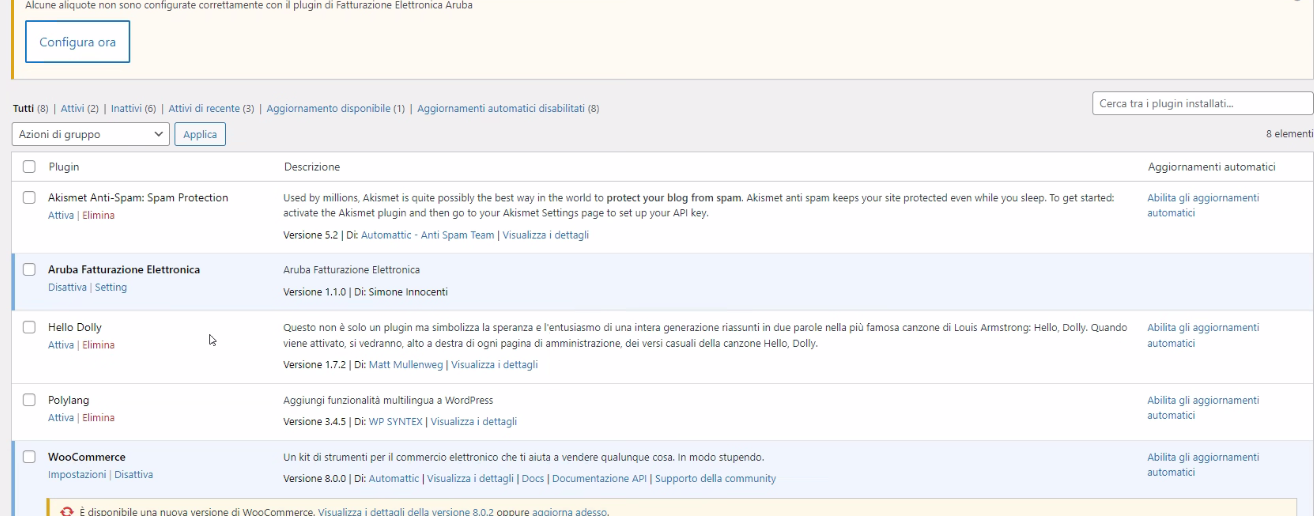Check the Akismet Anti-Spam plugin checkbox
This screenshot has height=516, width=1314.
(29, 197)
